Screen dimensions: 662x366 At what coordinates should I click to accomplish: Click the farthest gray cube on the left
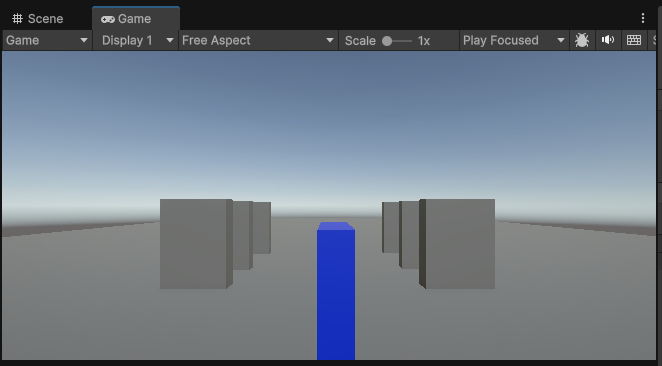pos(262,228)
